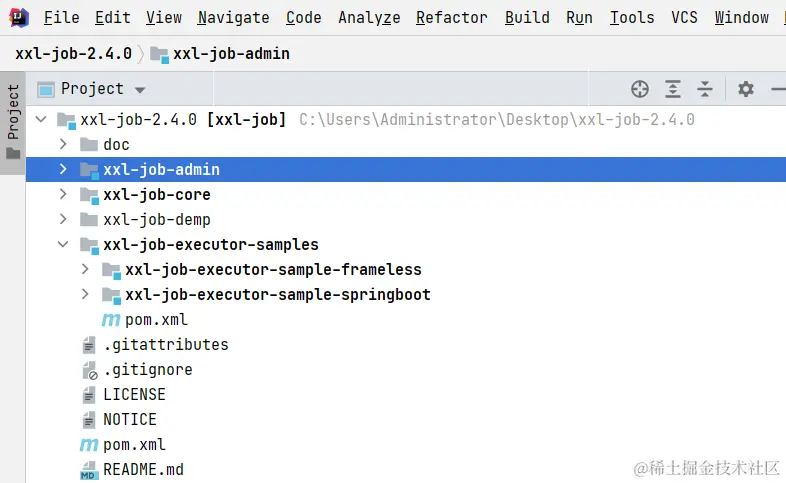Open the File menu
Screen dimensions: 786x483
tap(61, 18)
